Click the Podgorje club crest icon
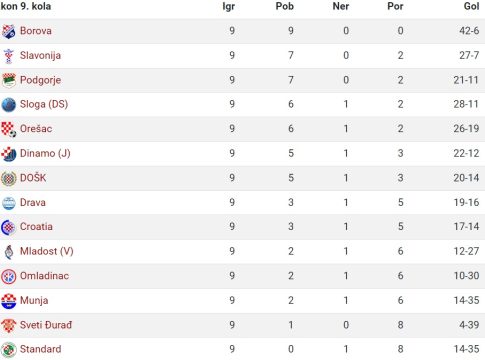485x360 pixels. pyautogui.click(x=9, y=80)
